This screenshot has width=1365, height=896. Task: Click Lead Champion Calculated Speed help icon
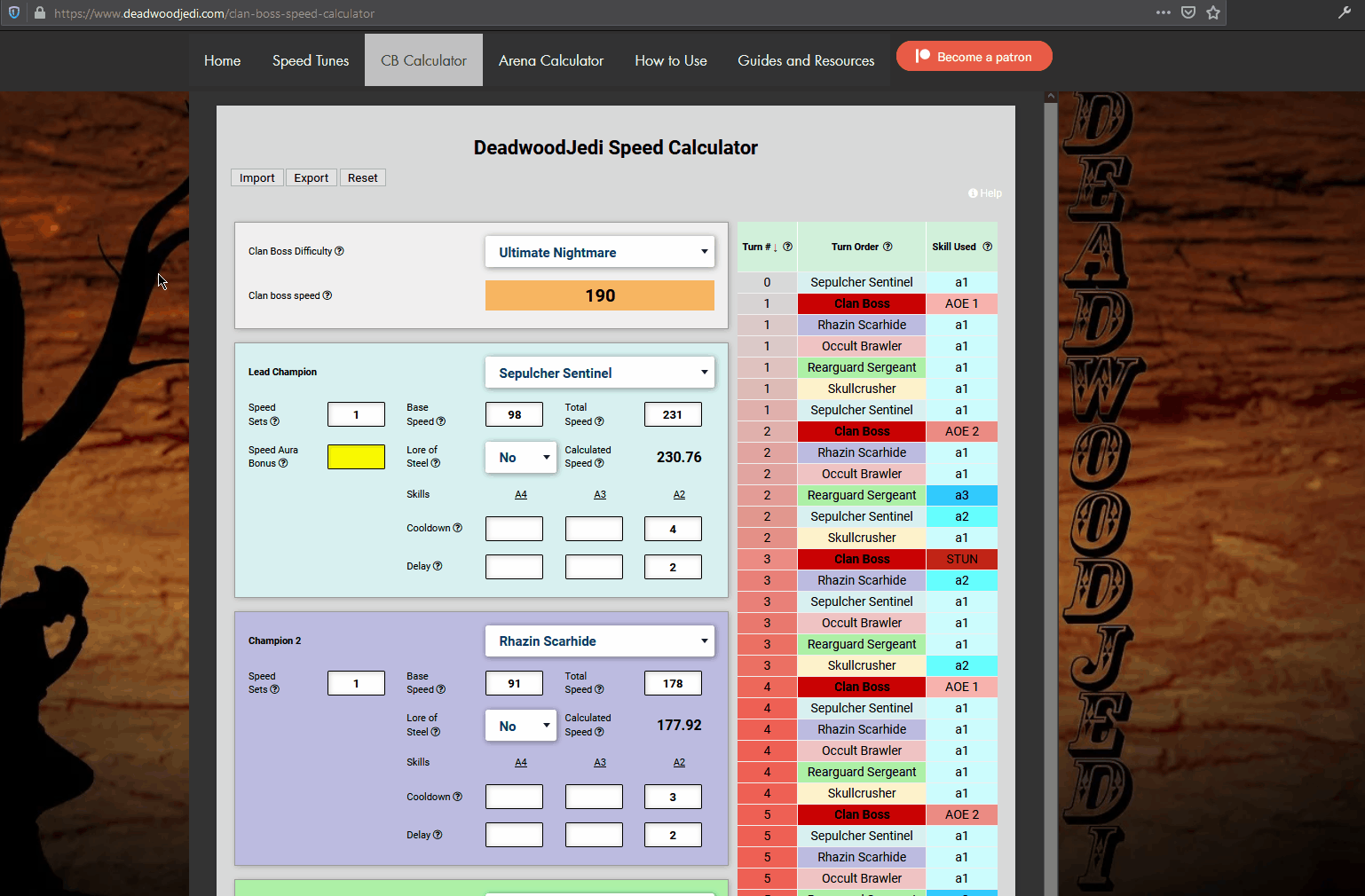[599, 463]
